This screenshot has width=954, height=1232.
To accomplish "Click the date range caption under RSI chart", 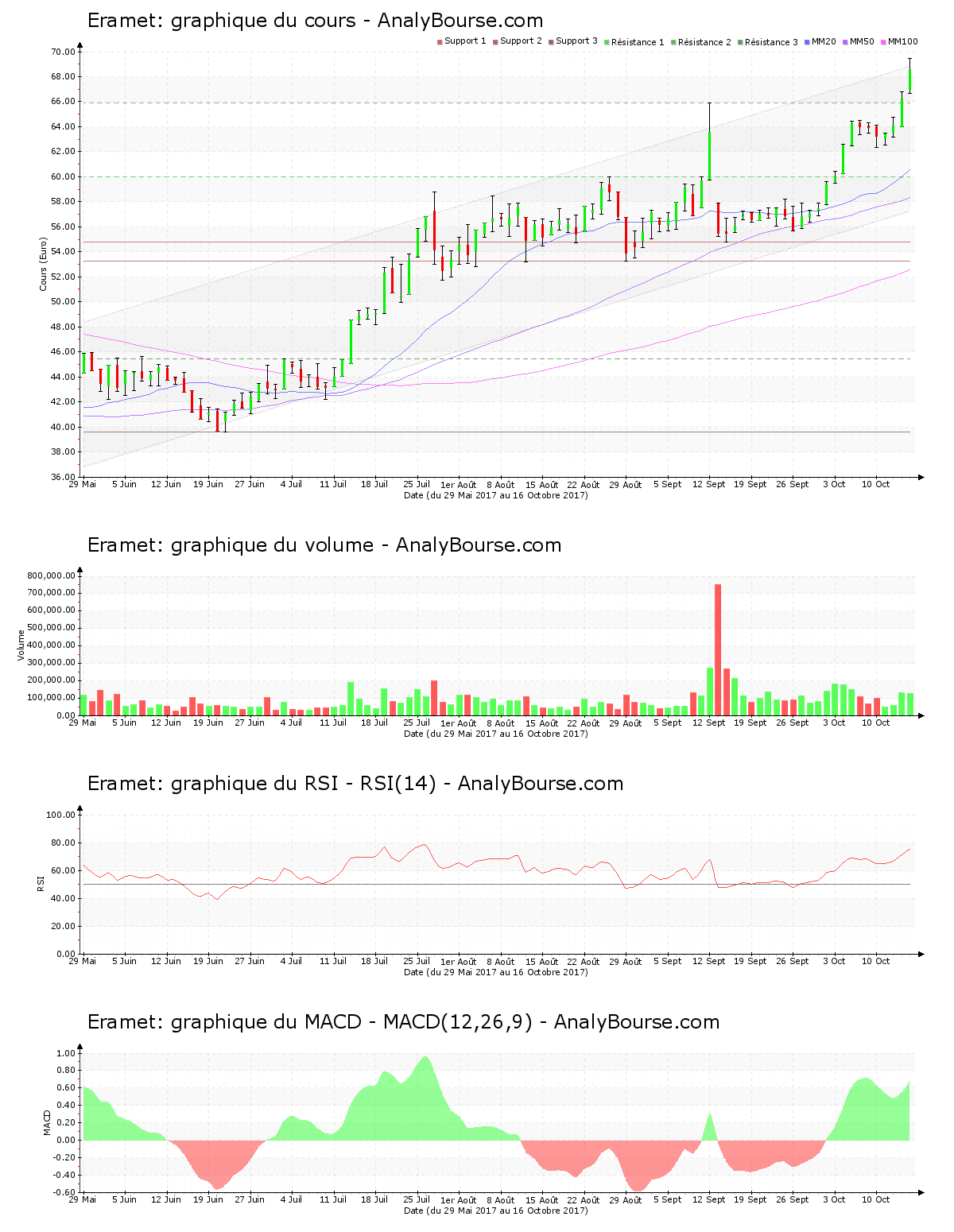I will coord(496,972).
